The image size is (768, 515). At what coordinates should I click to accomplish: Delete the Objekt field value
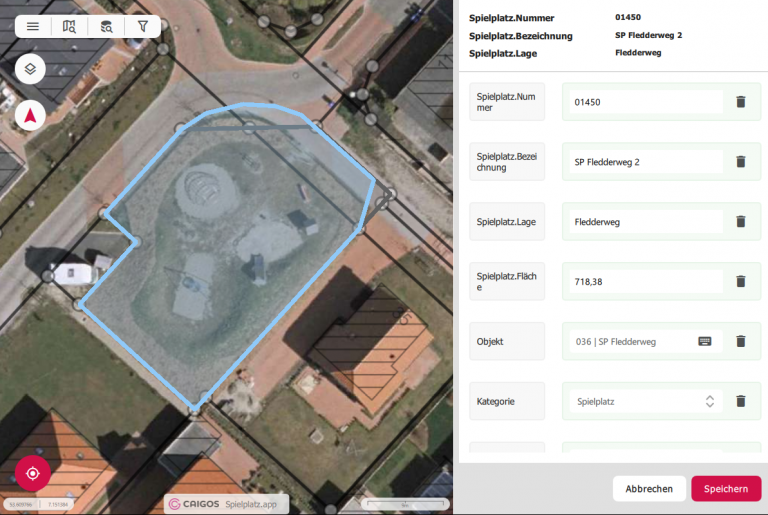point(741,341)
